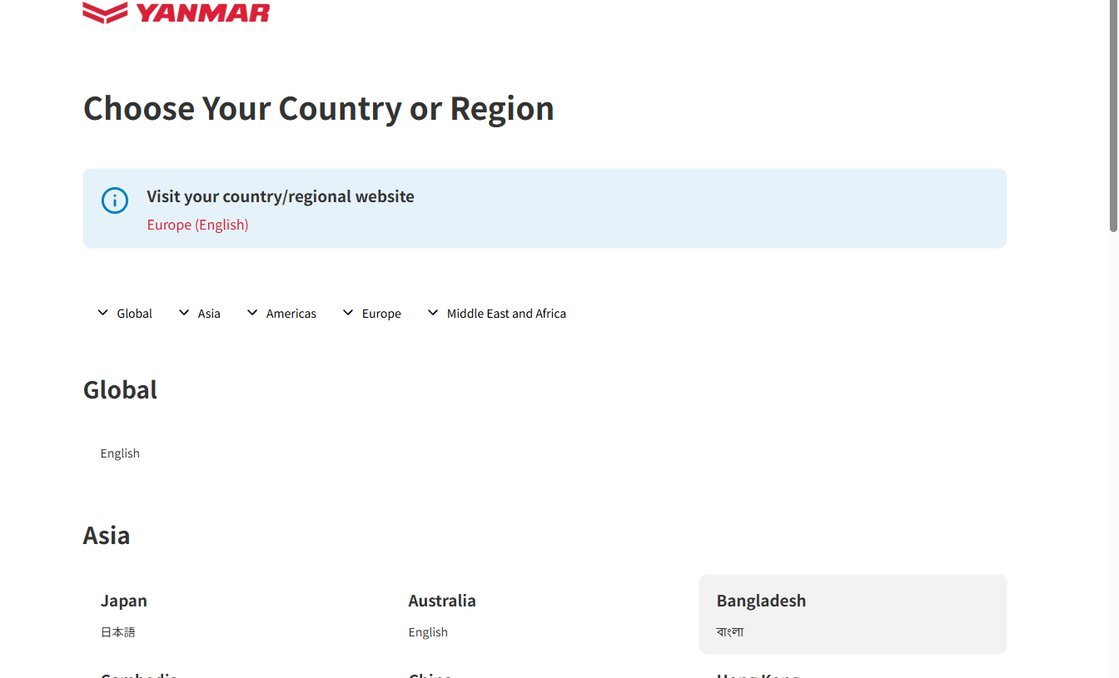
Task: Click the page vertical scrollbar thumb
Action: coord(1113,116)
